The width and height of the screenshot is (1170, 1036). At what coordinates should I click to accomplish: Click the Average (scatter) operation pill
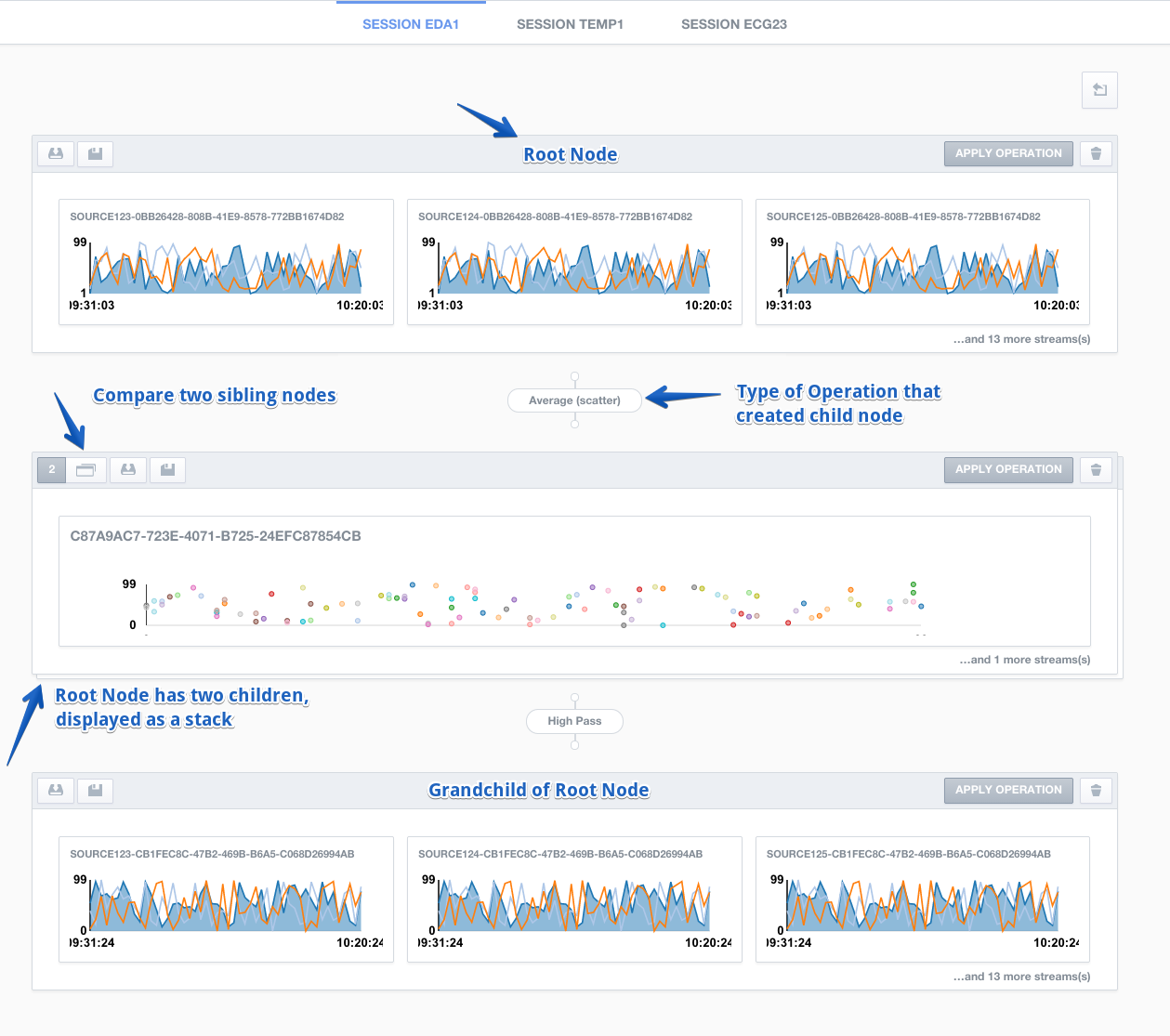pos(574,400)
